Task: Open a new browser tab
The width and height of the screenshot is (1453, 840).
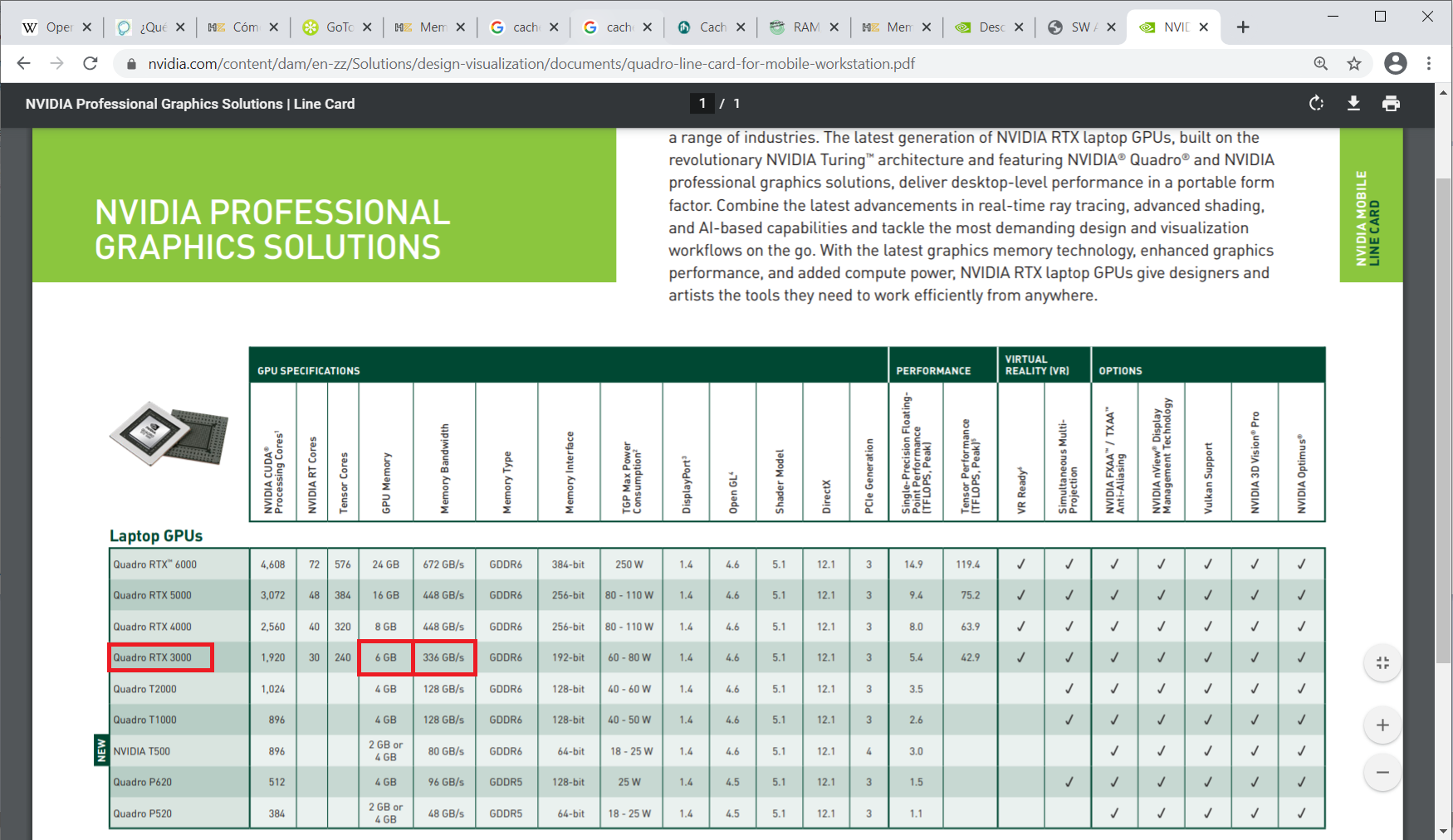Action: click(x=1243, y=27)
